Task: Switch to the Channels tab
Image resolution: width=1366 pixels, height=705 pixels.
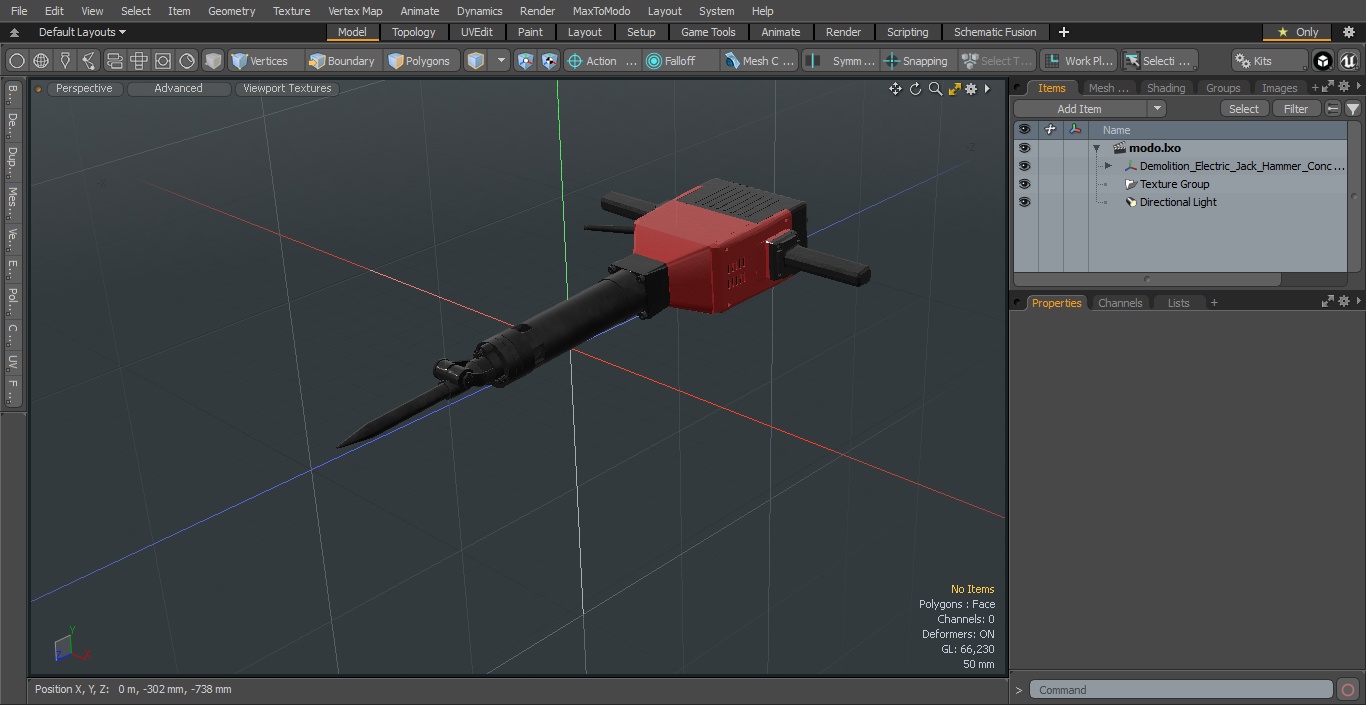Action: point(1119,303)
